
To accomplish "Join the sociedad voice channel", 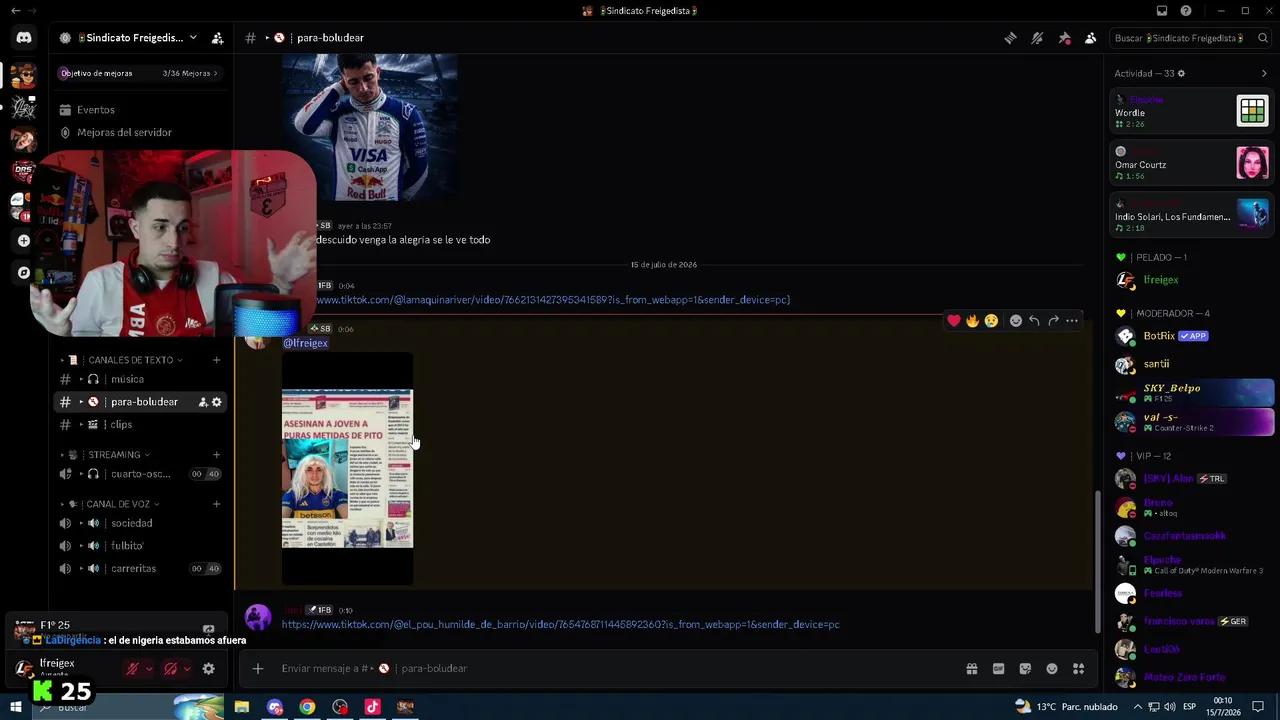I will [140, 523].
